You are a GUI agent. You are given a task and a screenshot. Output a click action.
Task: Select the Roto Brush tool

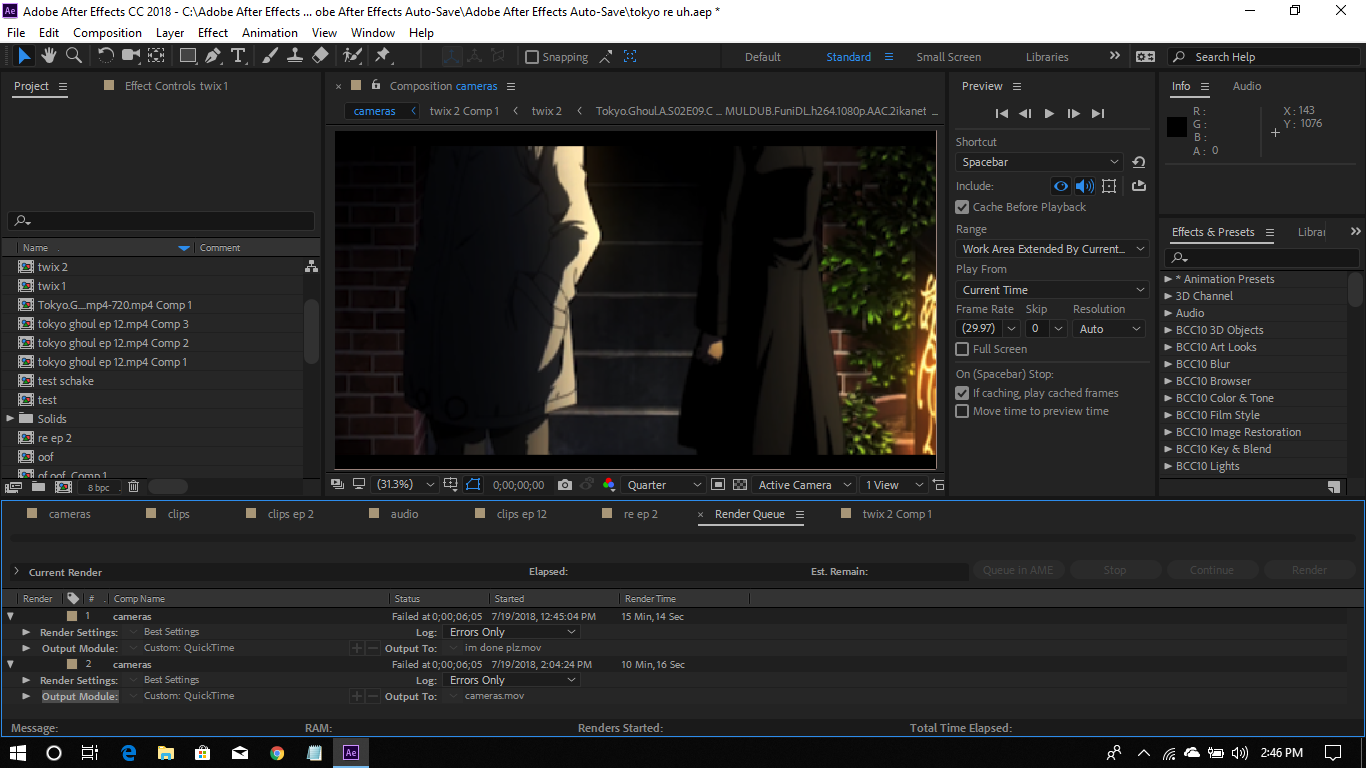coord(352,56)
